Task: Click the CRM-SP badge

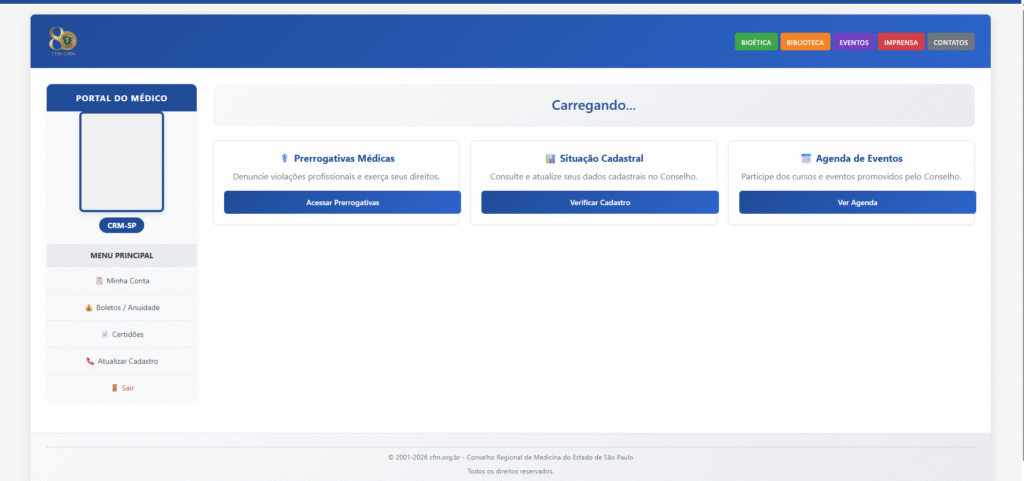Action: click(121, 225)
